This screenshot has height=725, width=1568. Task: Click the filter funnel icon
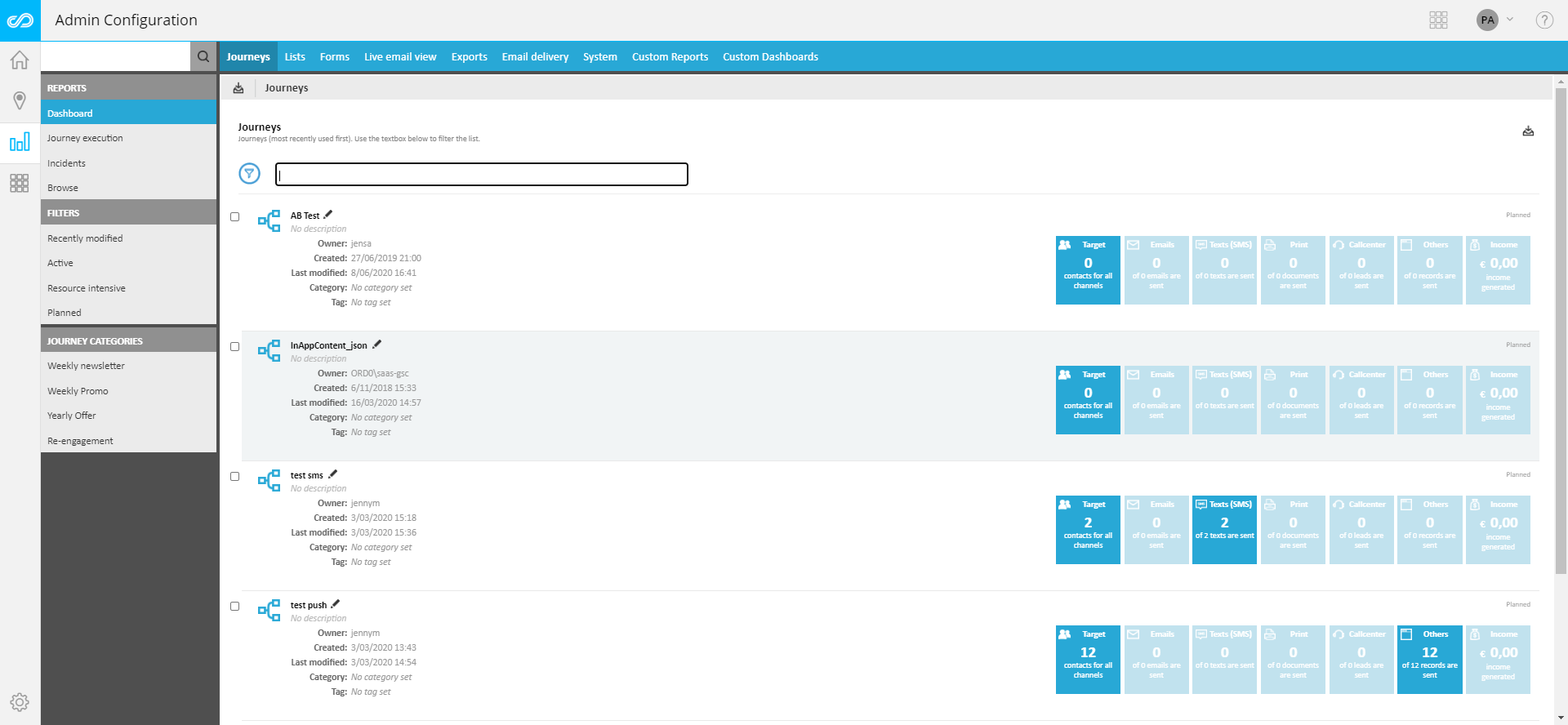click(x=249, y=173)
